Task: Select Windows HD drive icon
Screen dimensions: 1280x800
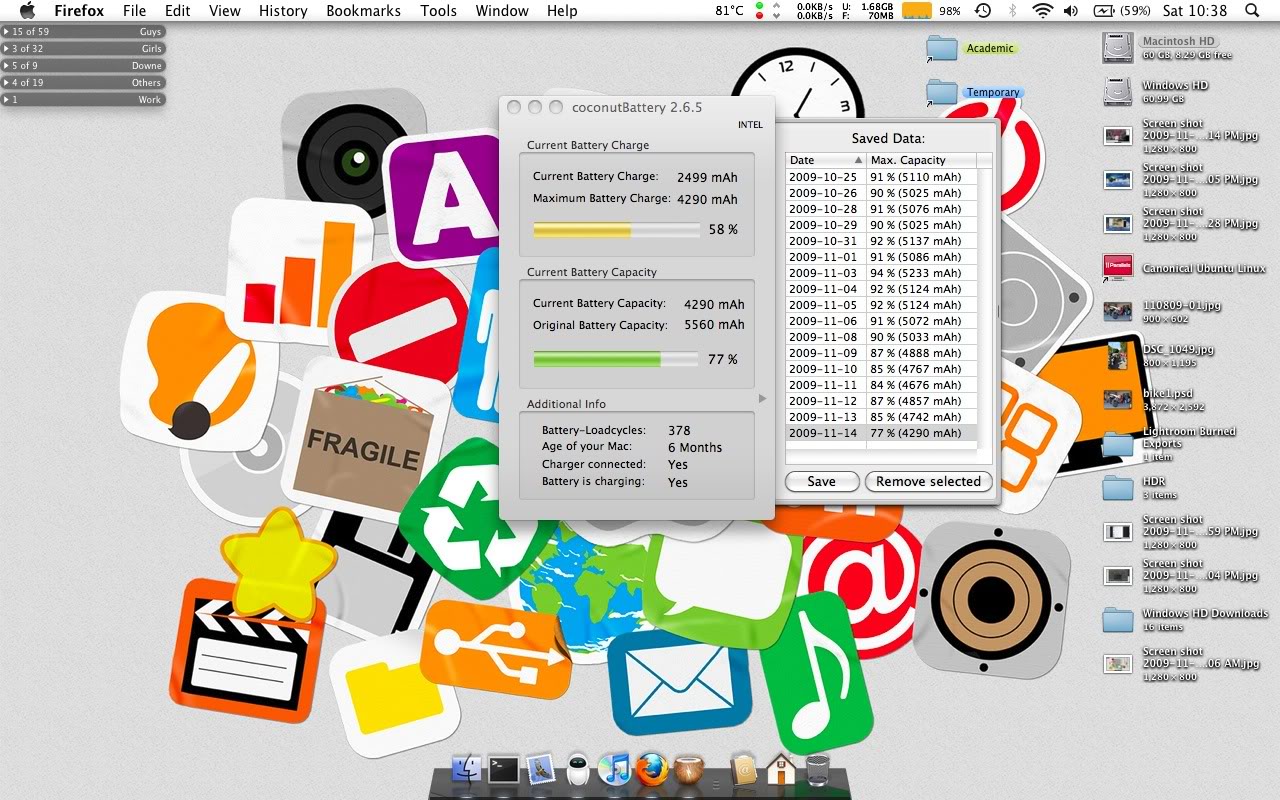Action: click(x=1117, y=91)
